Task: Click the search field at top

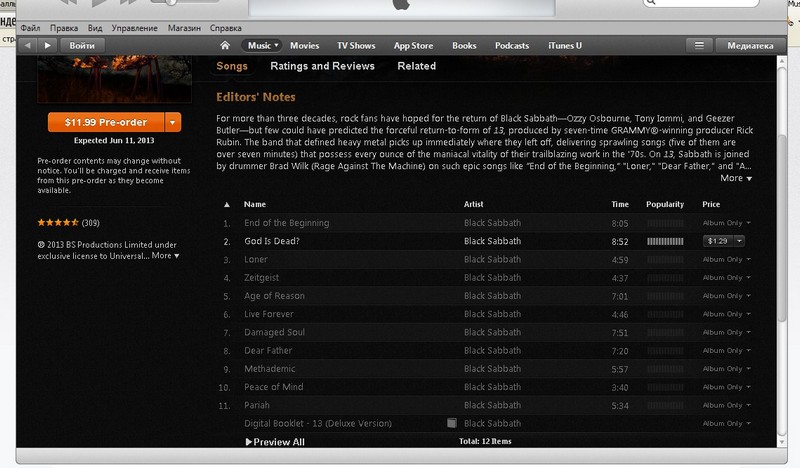Action: pyautogui.click(x=702, y=3)
